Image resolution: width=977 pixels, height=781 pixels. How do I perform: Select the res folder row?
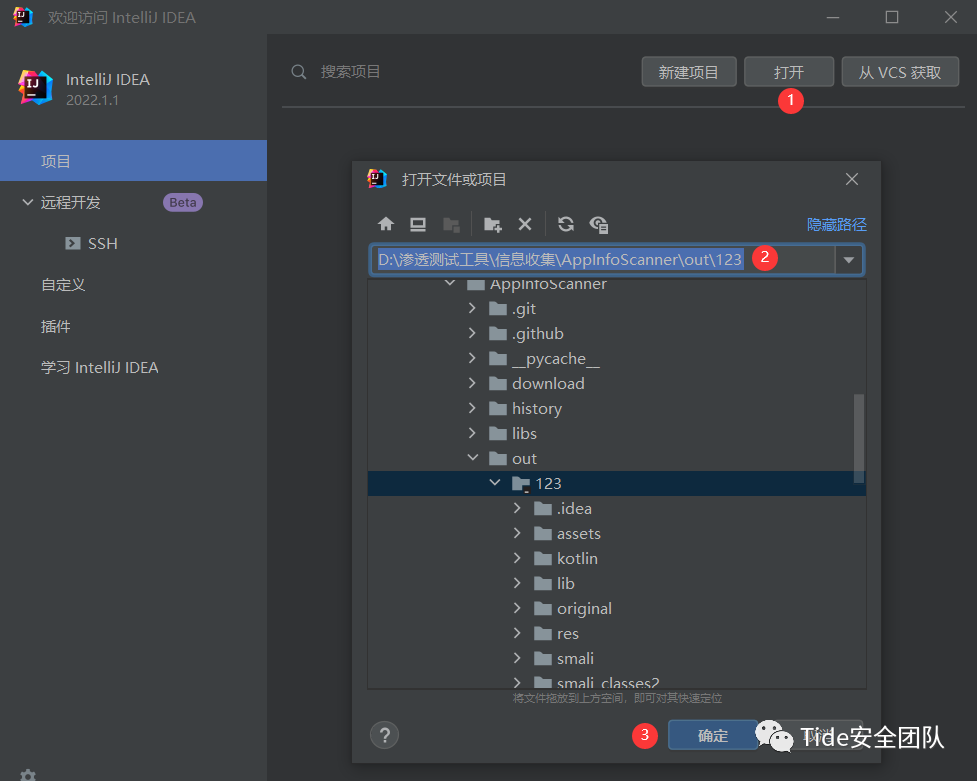[x=616, y=633]
